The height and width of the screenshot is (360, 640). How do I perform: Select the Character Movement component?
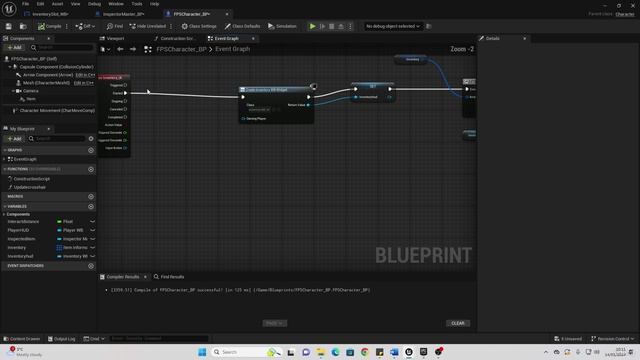tap(57, 111)
